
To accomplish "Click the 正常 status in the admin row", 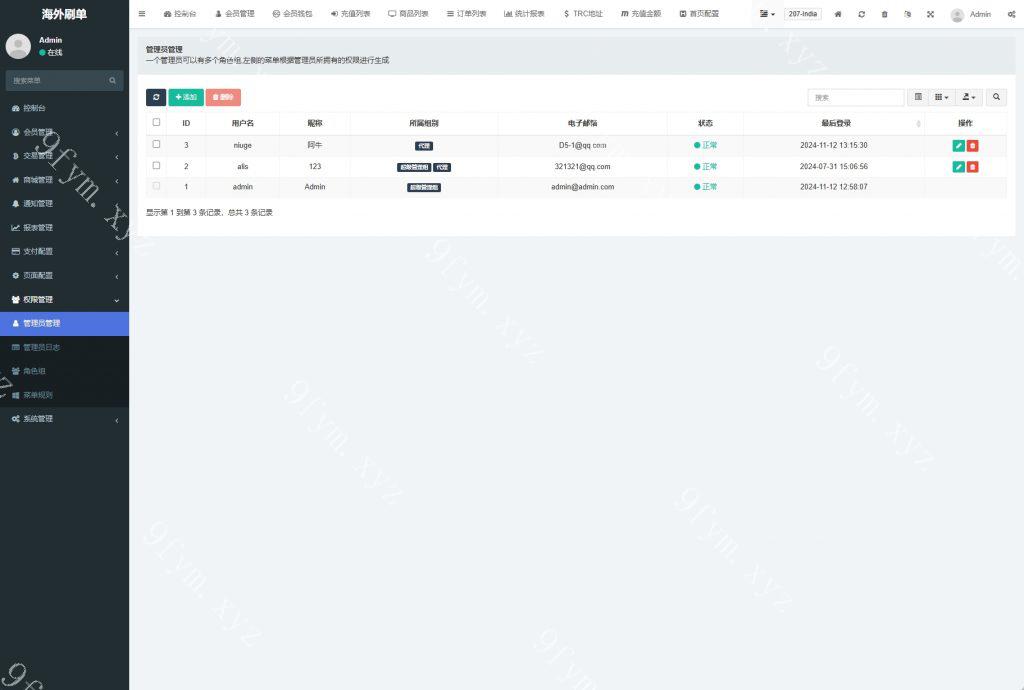I will point(705,187).
